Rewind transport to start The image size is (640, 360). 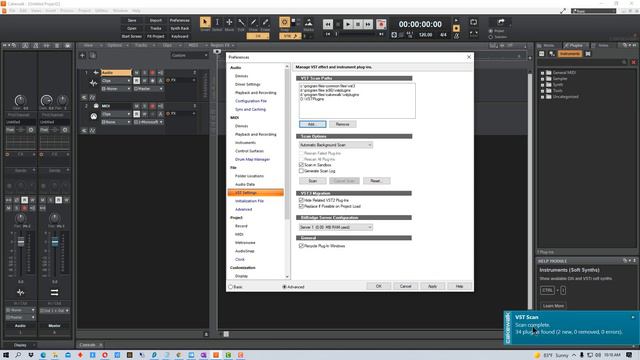(328, 24)
